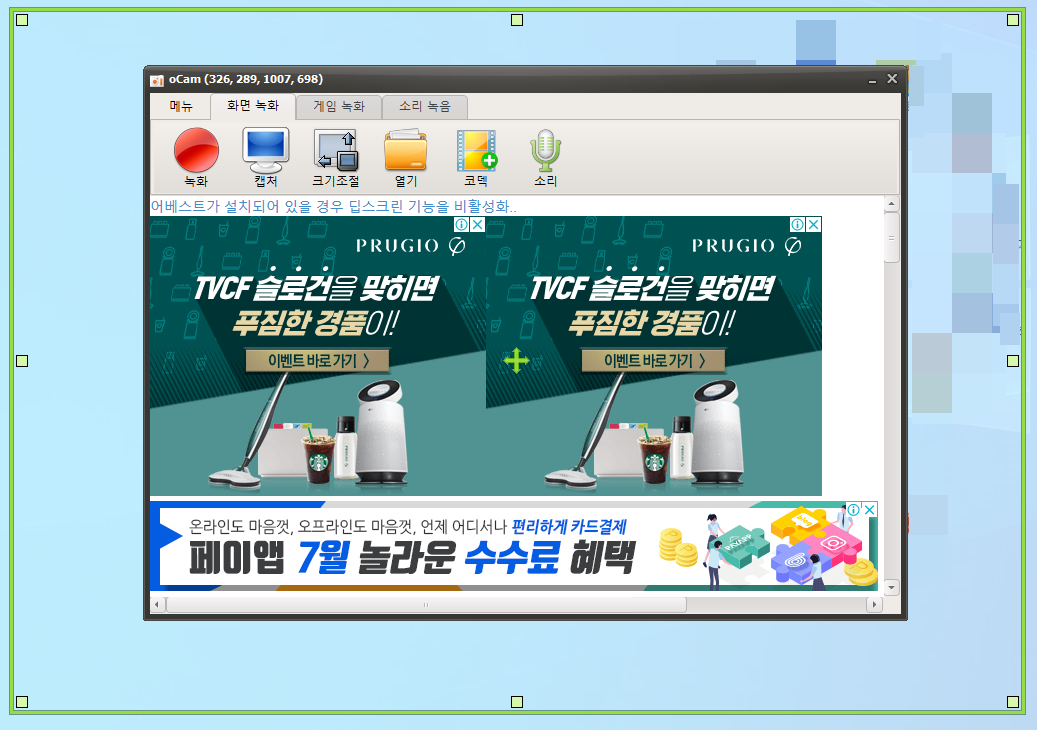Switch to the 소리 녹음 tab
1037x730 pixels.
point(425,106)
